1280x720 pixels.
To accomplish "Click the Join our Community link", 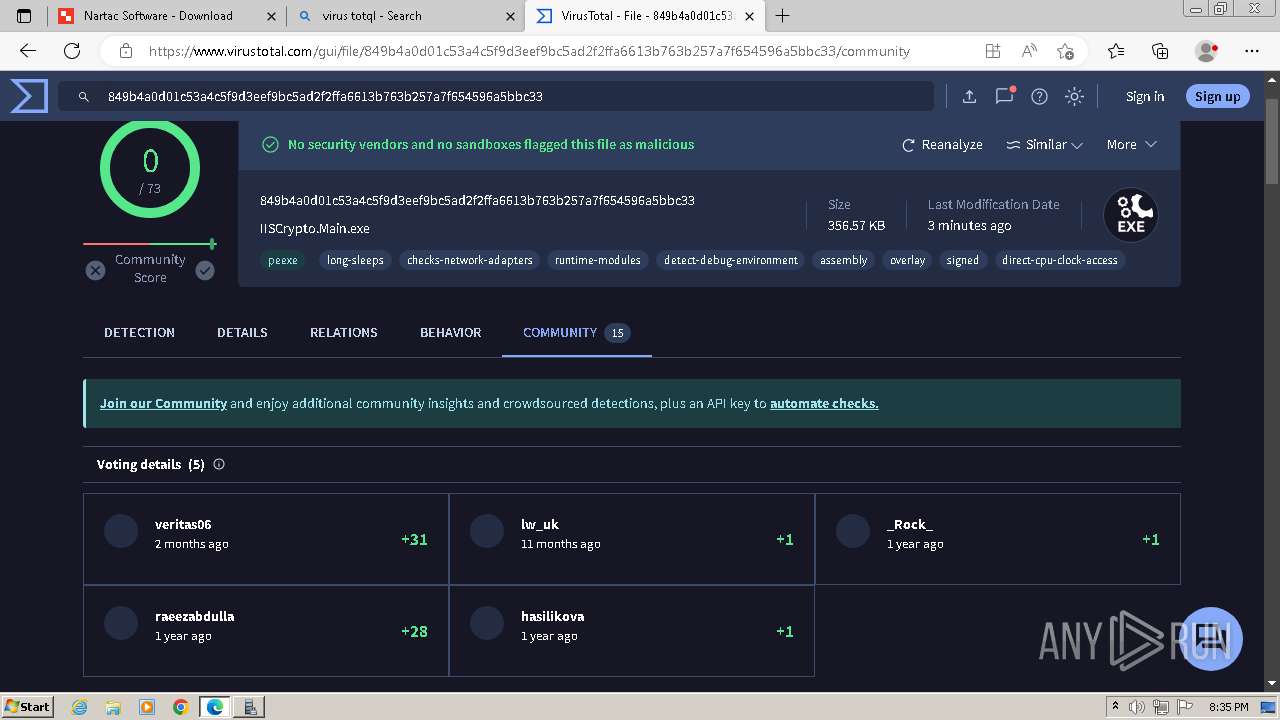I will [x=163, y=403].
